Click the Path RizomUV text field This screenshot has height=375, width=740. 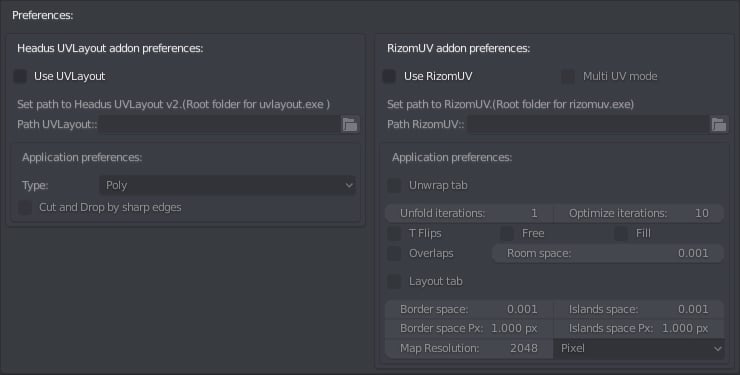click(x=589, y=125)
